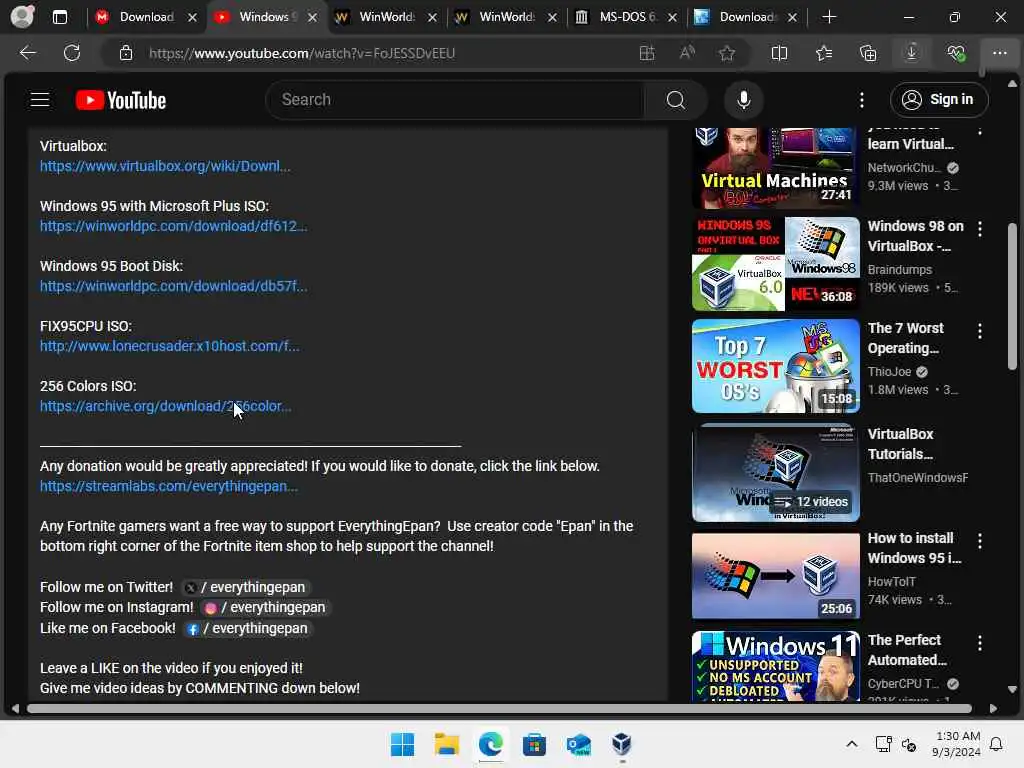View site information lock icon

(x=126, y=53)
